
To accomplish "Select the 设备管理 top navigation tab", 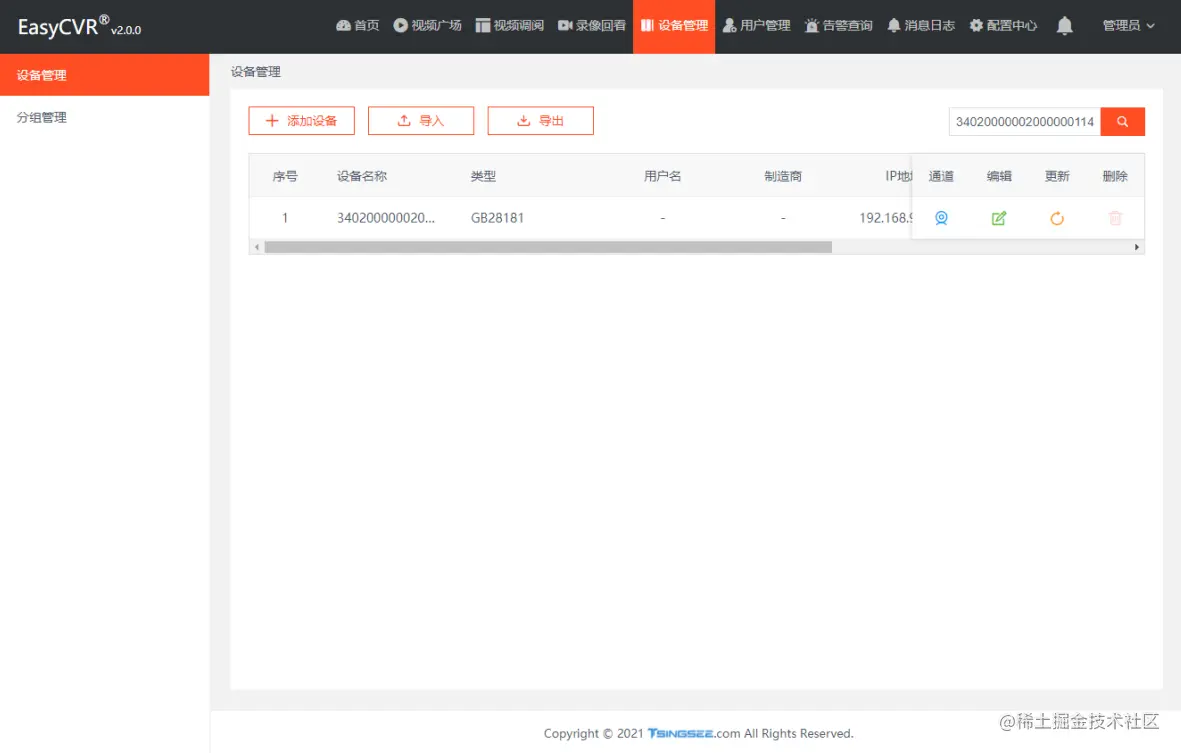I will click(674, 26).
